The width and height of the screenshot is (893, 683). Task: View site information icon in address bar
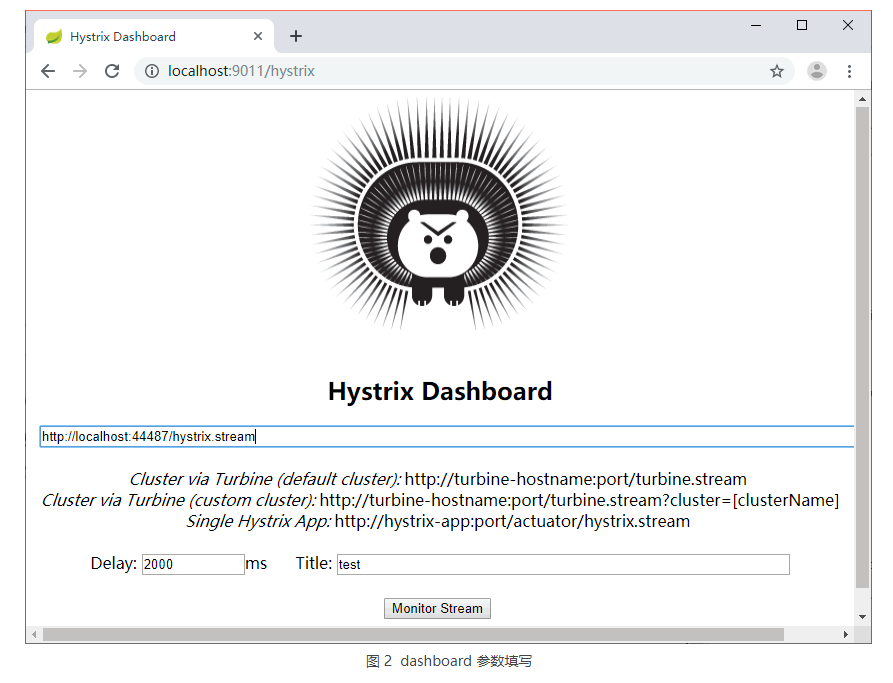pos(151,71)
